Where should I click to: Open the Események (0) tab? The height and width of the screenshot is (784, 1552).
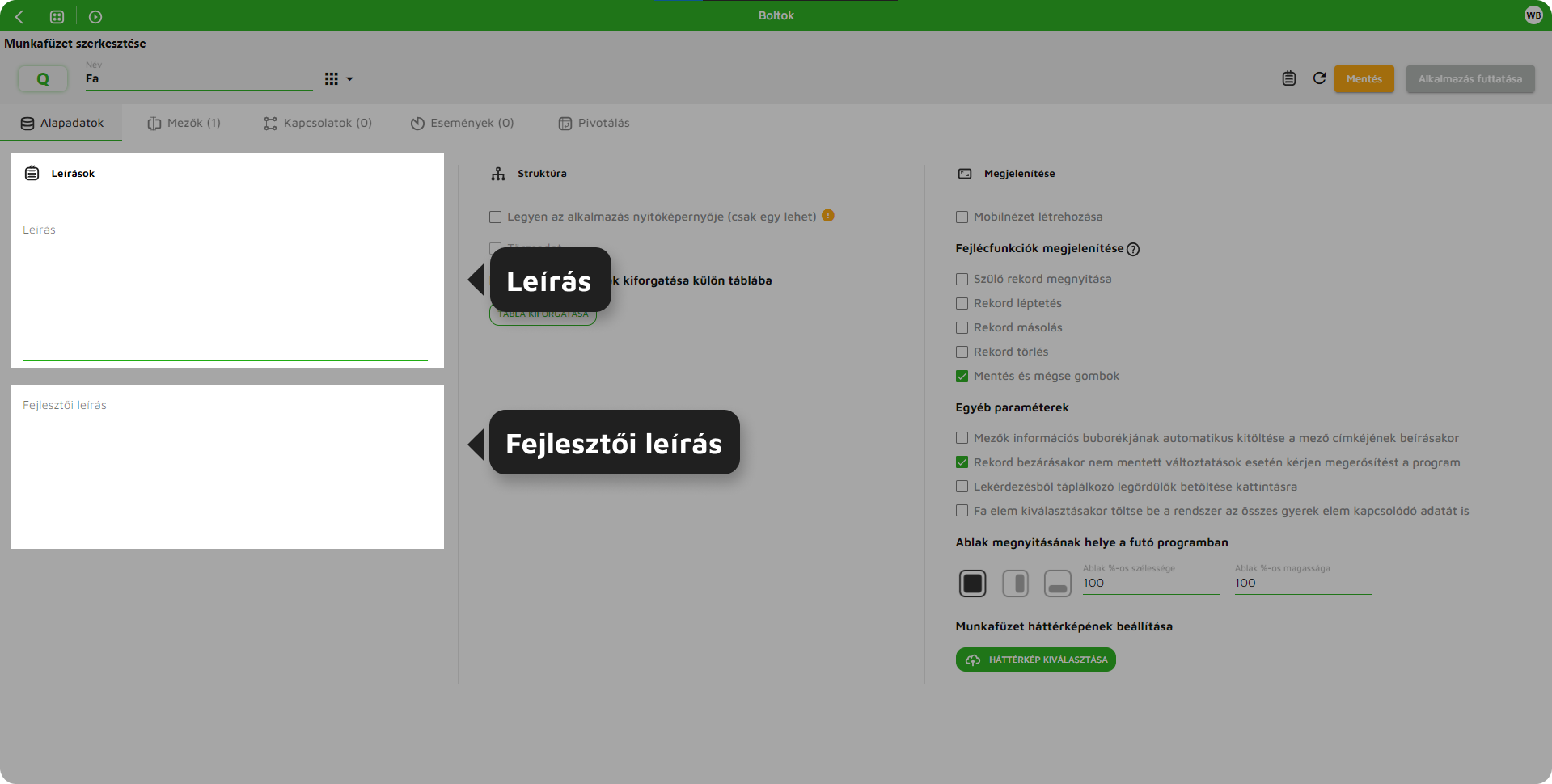pos(463,123)
